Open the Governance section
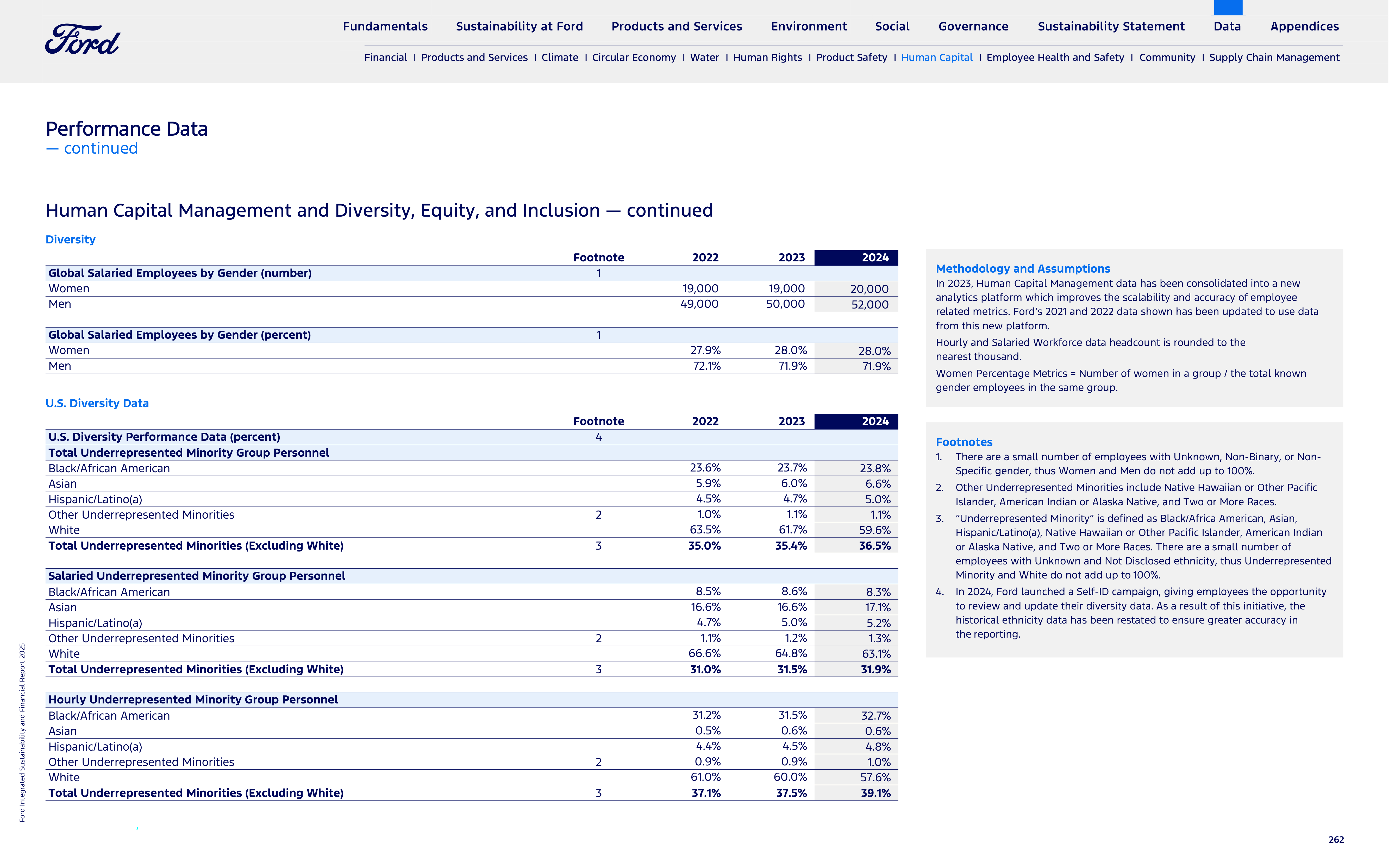Image resolution: width=1389 pixels, height=868 pixels. tap(973, 26)
